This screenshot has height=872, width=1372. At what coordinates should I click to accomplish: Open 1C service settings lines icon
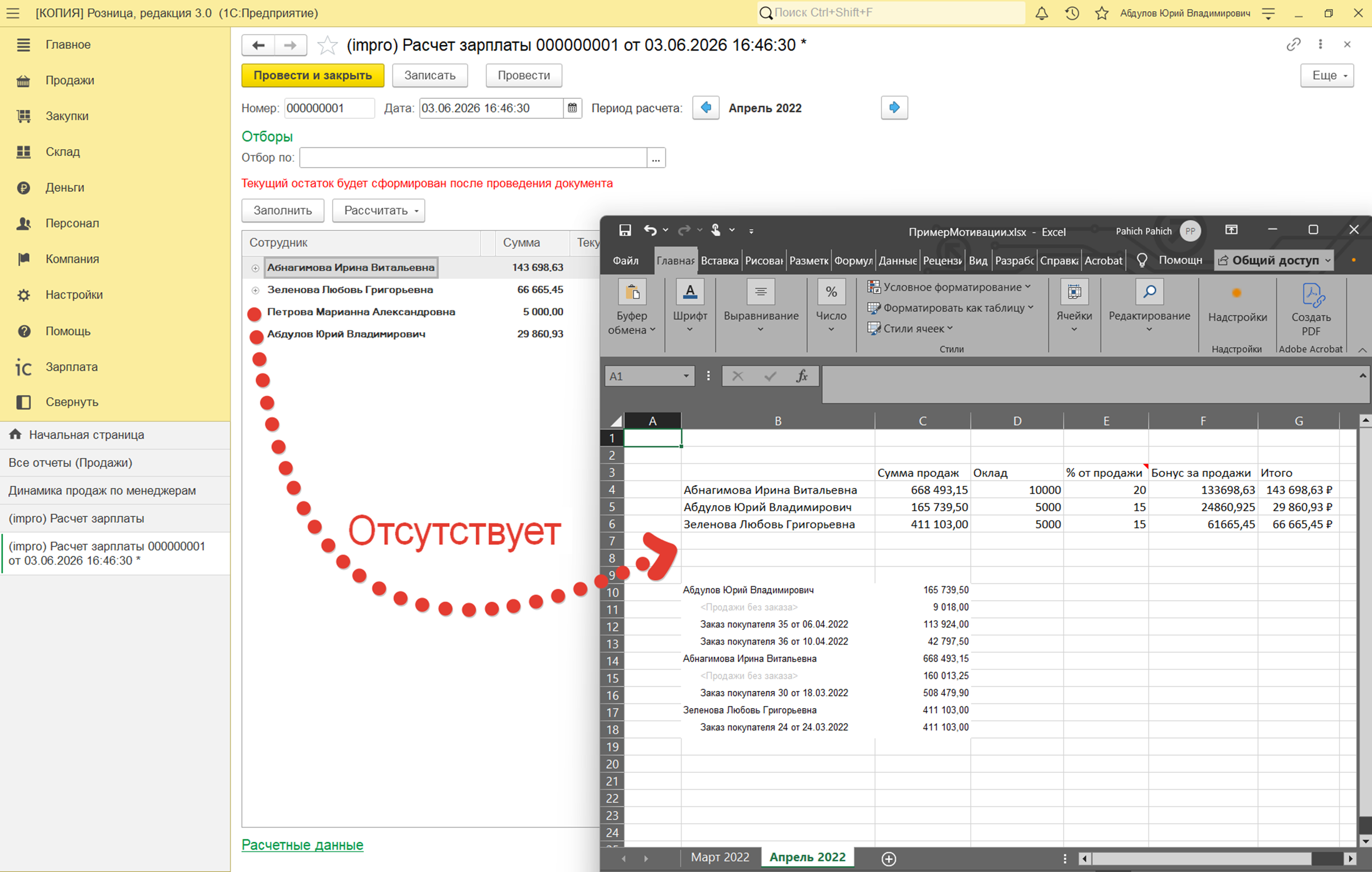tap(1268, 13)
